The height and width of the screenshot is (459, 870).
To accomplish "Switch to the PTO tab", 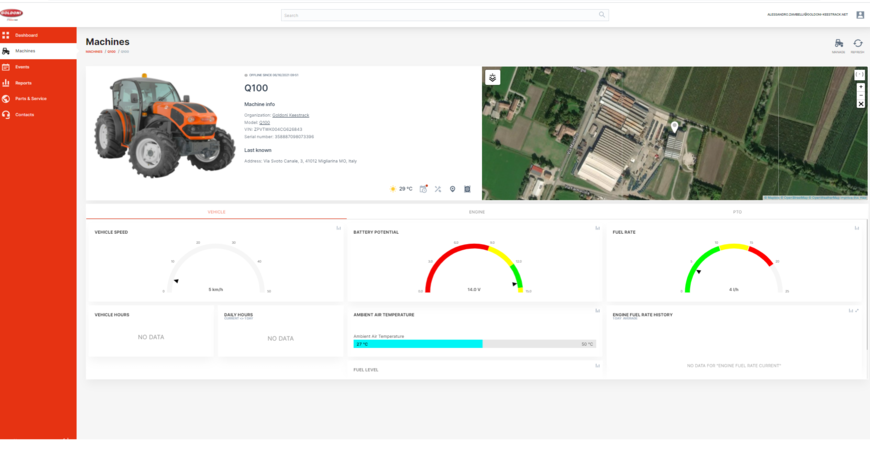I will click(737, 212).
